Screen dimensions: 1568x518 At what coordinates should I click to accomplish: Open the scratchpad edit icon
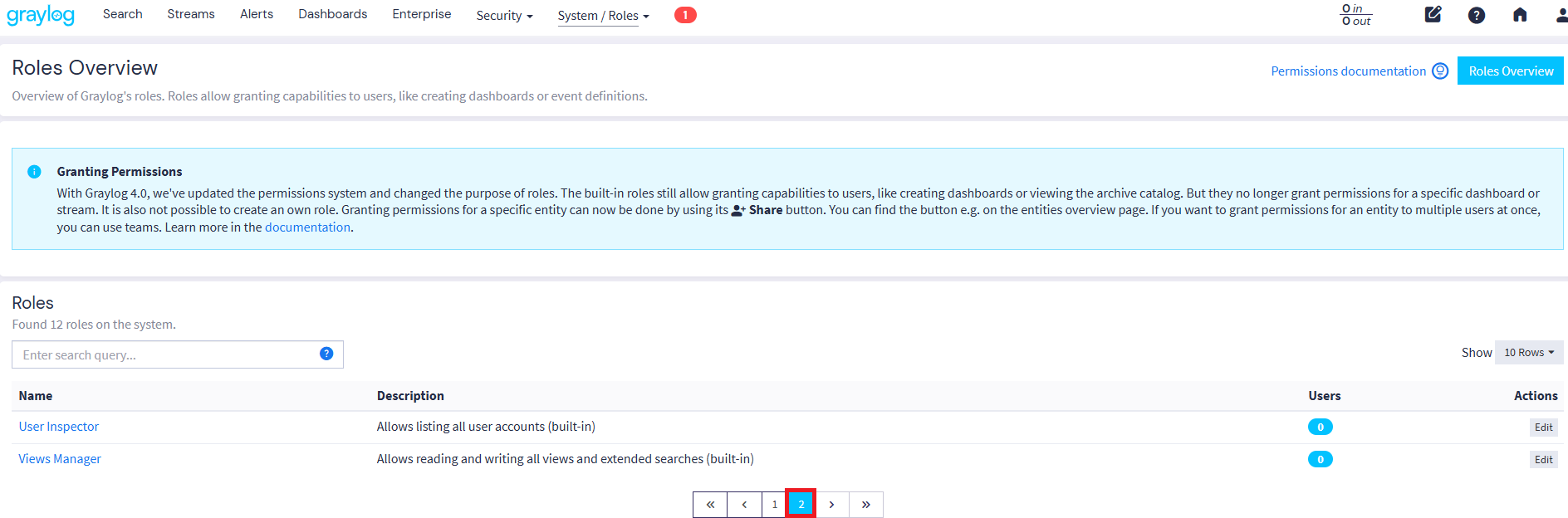tap(1433, 15)
